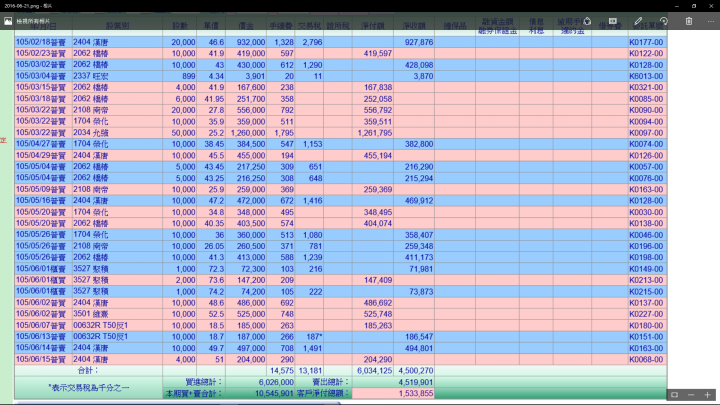Click the net received total 4,500,270
720x405 pixels.
point(416,371)
